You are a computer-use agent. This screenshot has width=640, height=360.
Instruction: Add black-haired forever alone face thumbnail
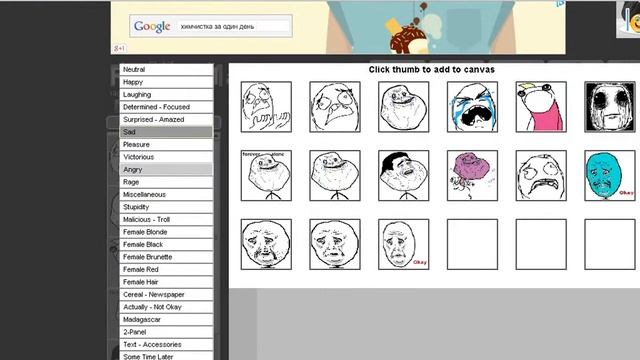tap(404, 176)
